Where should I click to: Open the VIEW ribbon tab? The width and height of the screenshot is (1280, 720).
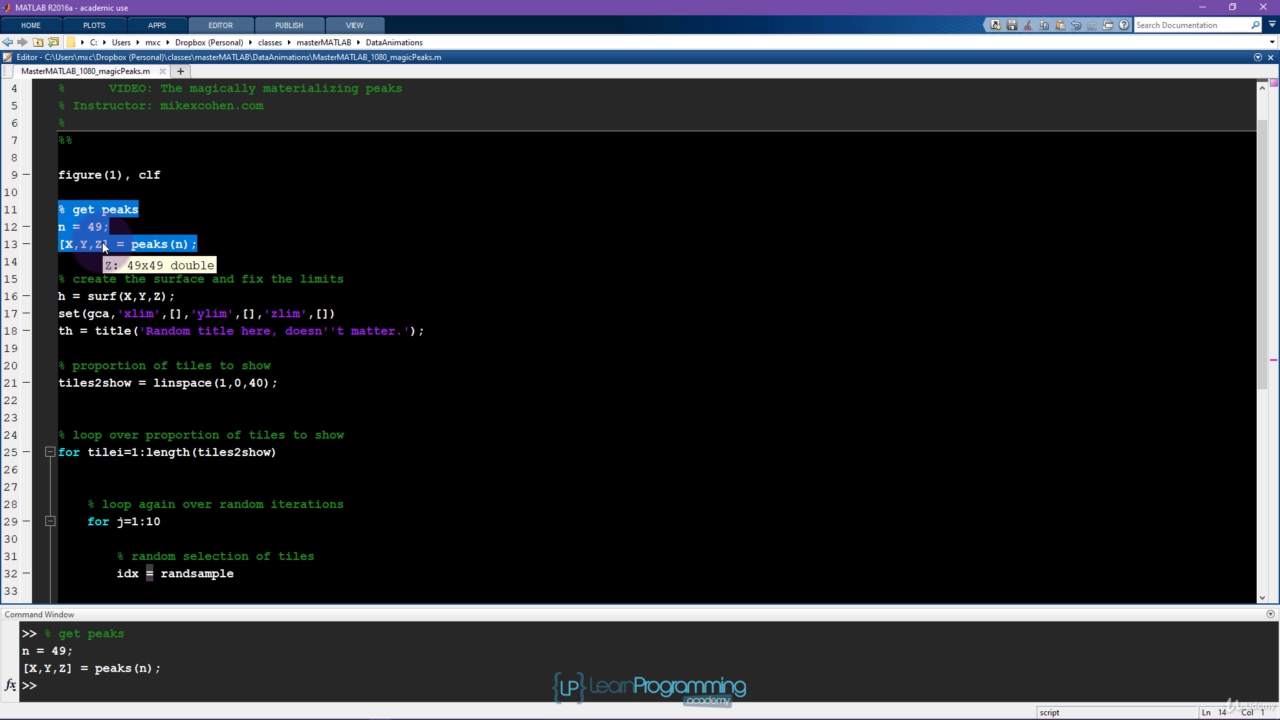point(354,25)
